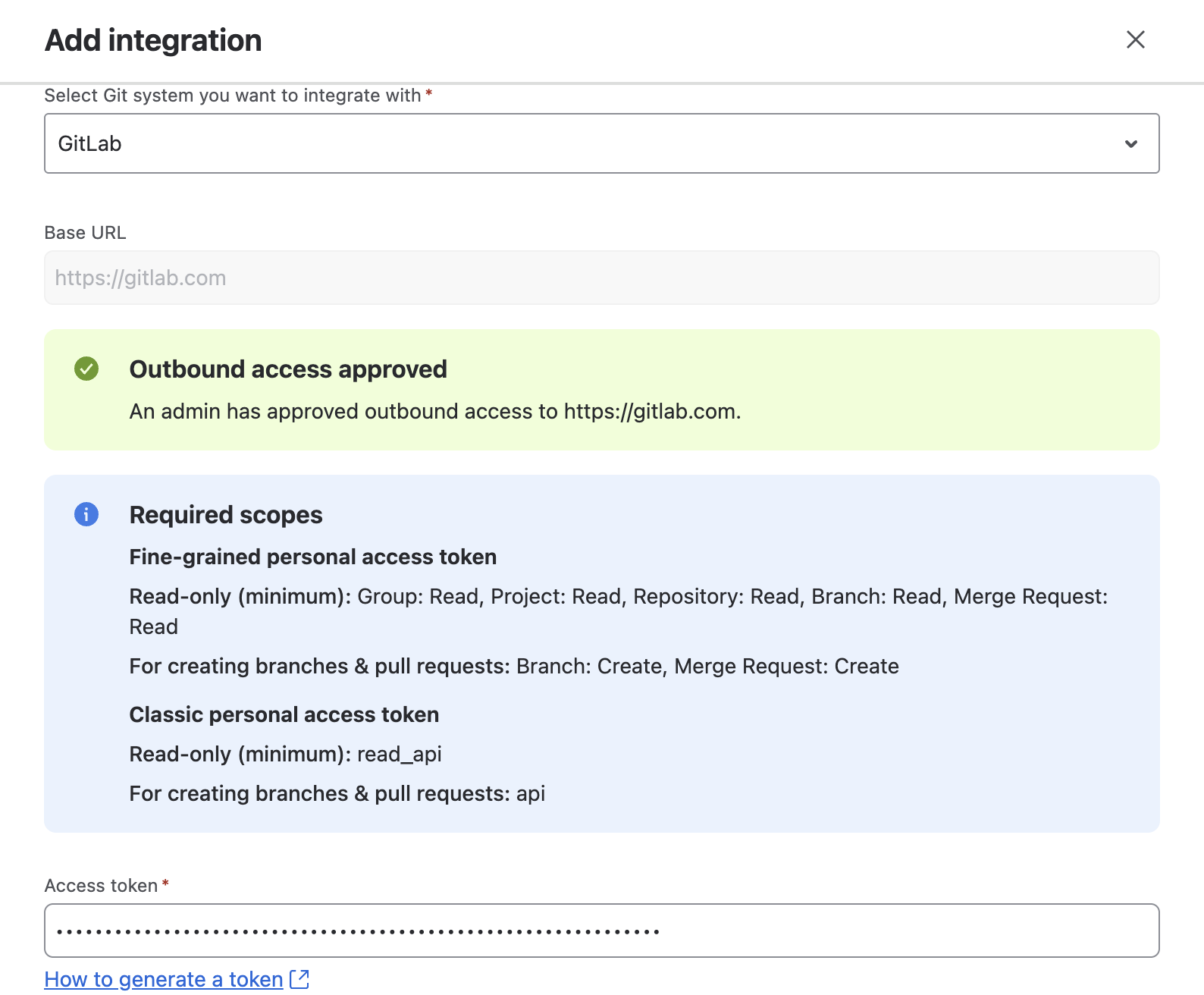1204x995 pixels.
Task: Click the Branch: Create, Merge Request: Create line
Action: (x=514, y=666)
